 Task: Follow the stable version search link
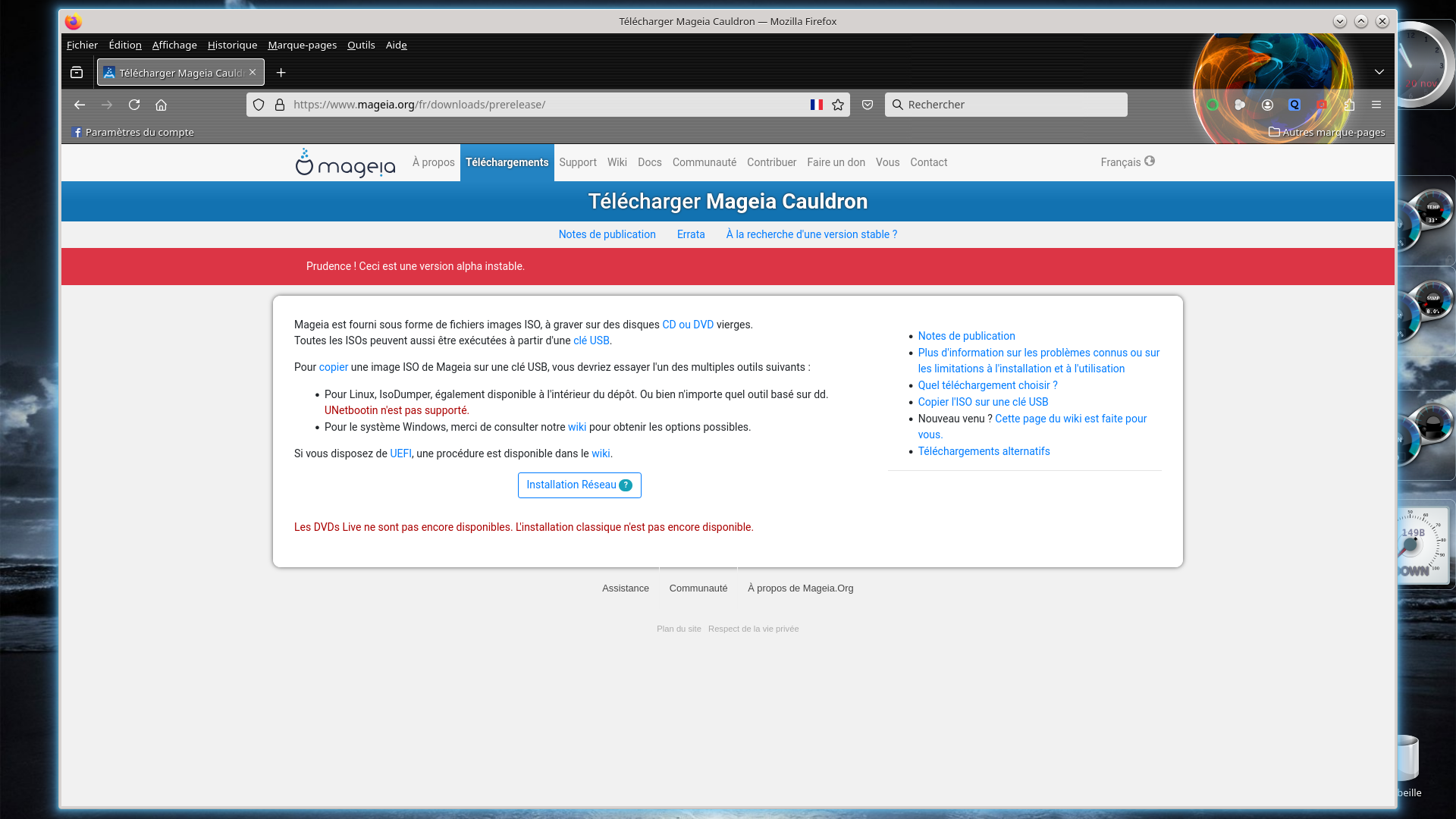pos(811,234)
